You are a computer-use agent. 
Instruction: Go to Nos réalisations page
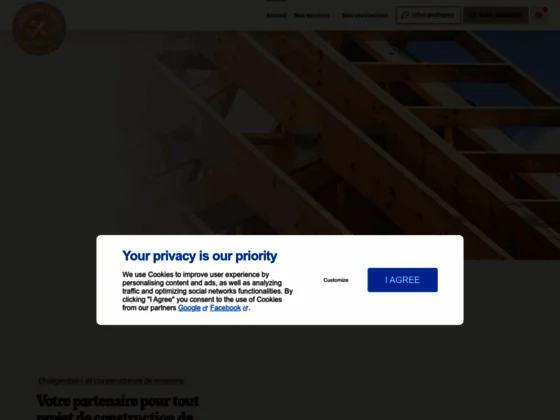365,15
